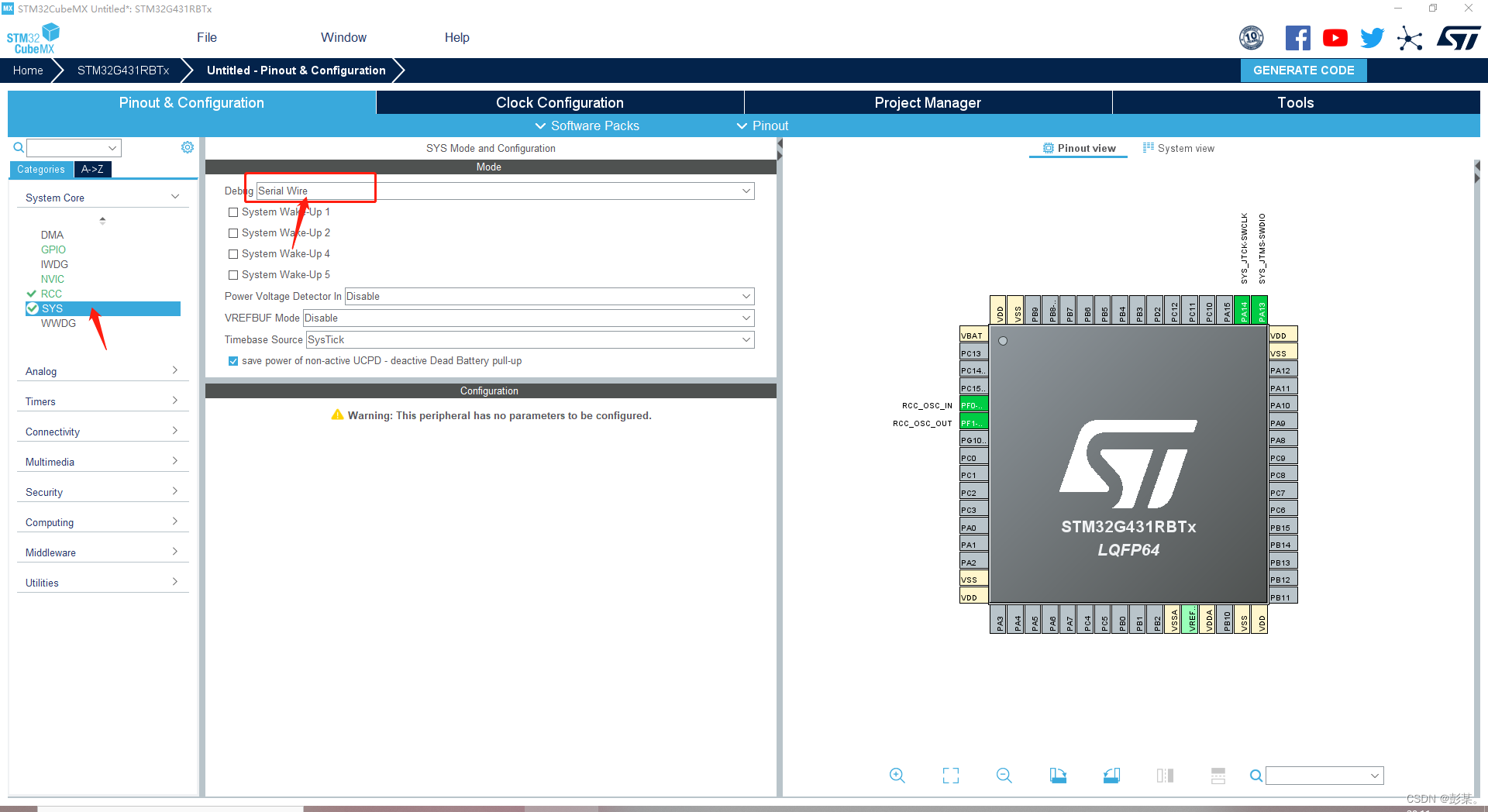Select the green PF0 oscillator-in pin
The height and width of the screenshot is (812, 1488).
tap(973, 405)
